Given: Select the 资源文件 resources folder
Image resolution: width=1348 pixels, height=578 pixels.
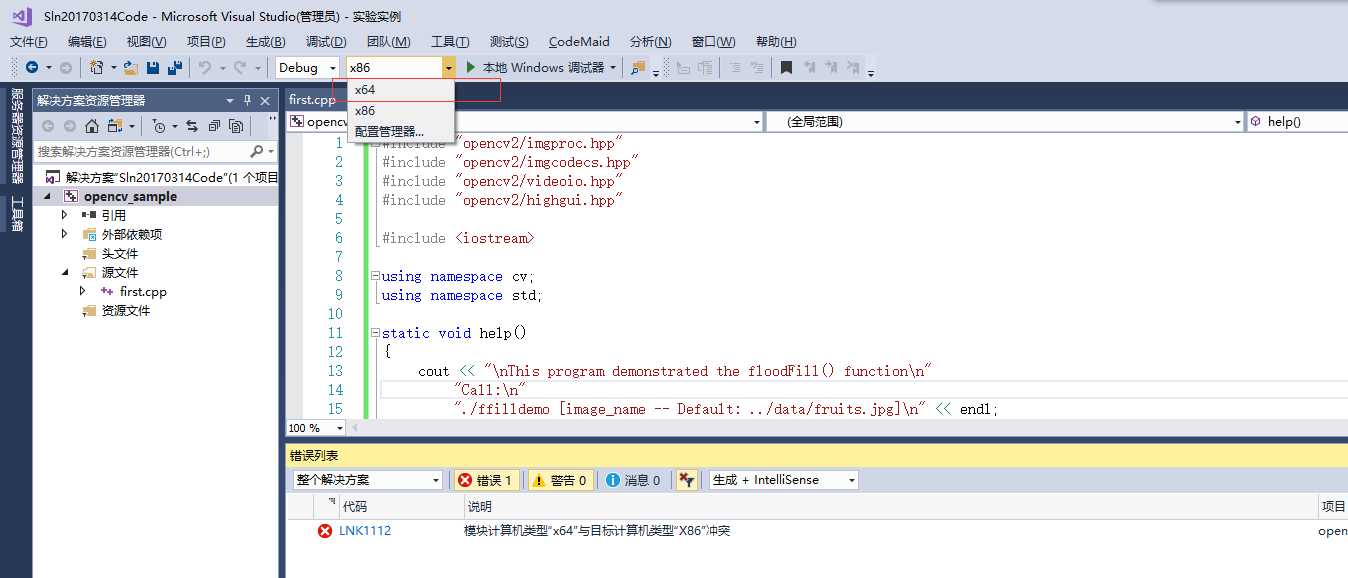Looking at the screenshot, I should (x=126, y=311).
